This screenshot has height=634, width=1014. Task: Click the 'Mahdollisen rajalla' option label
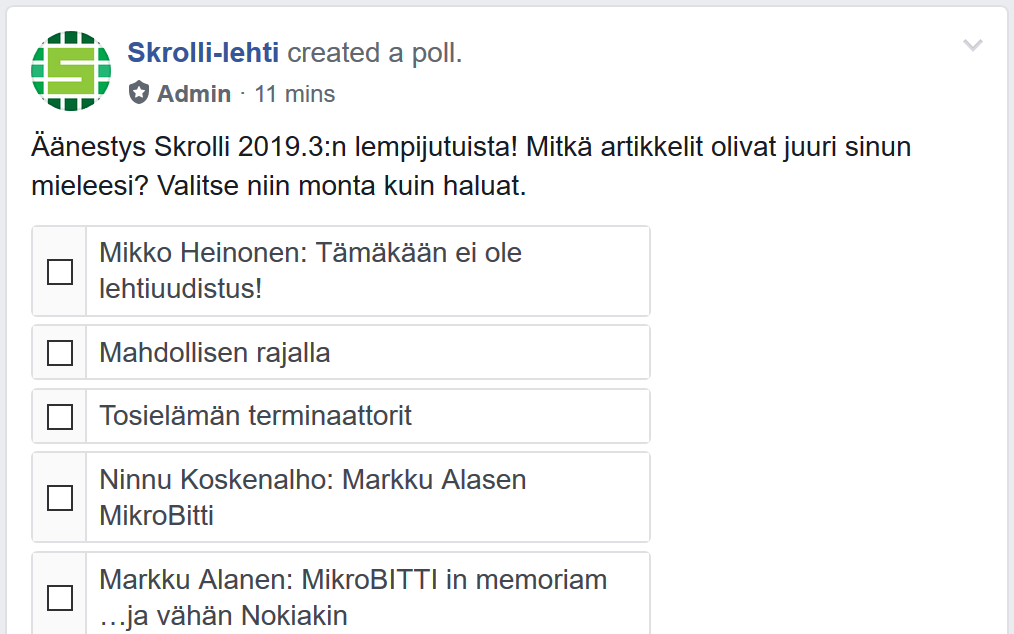point(215,353)
